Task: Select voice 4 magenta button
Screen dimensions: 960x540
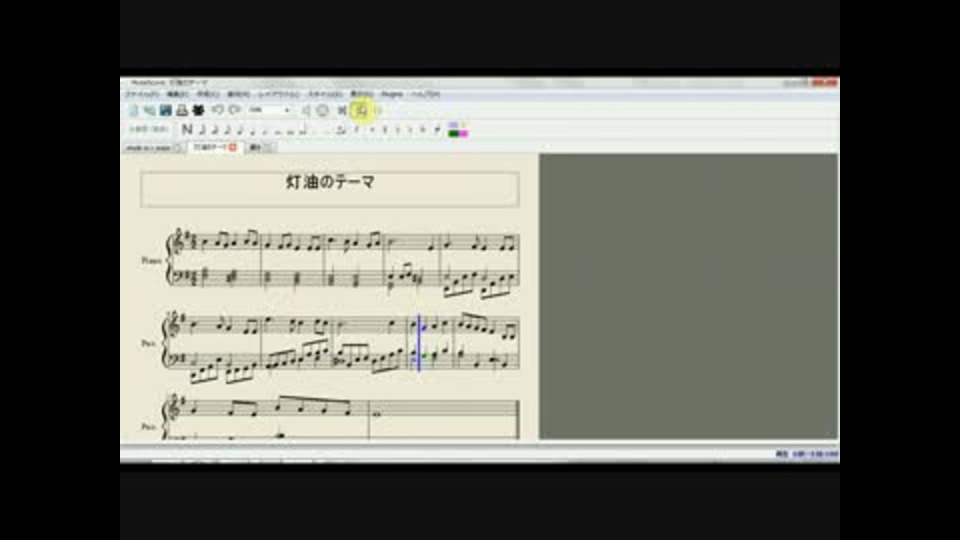Action: [x=464, y=133]
